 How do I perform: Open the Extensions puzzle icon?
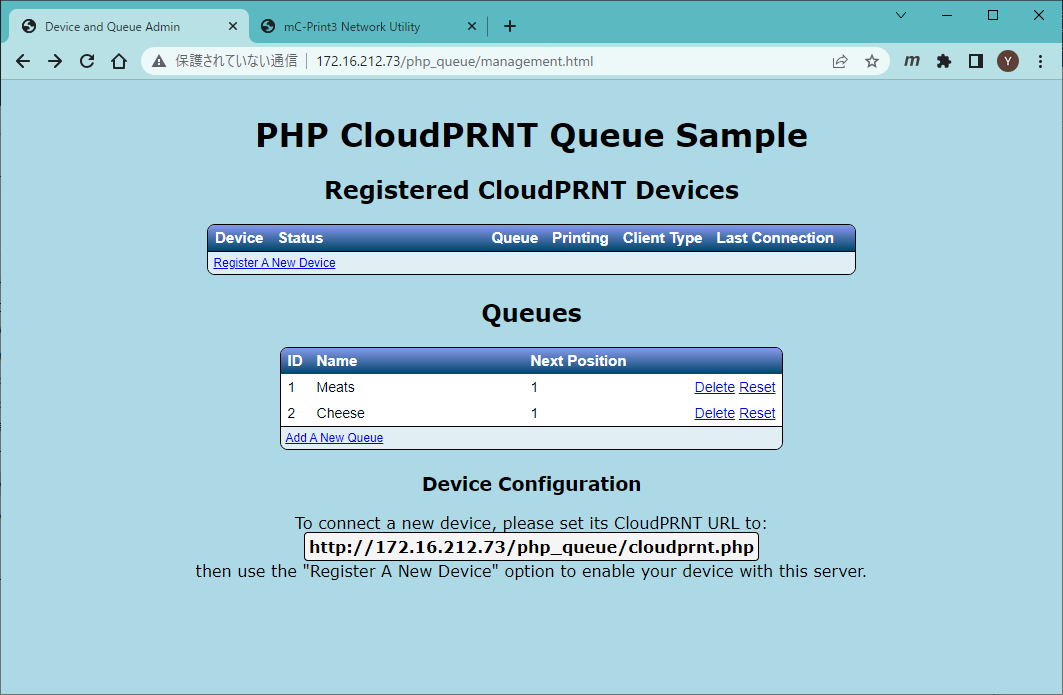point(943,61)
